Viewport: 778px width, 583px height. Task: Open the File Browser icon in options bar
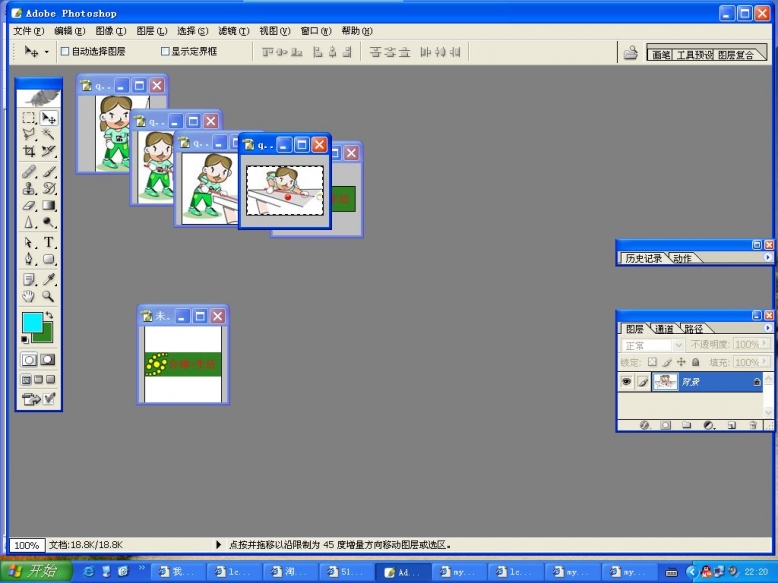[x=631, y=52]
